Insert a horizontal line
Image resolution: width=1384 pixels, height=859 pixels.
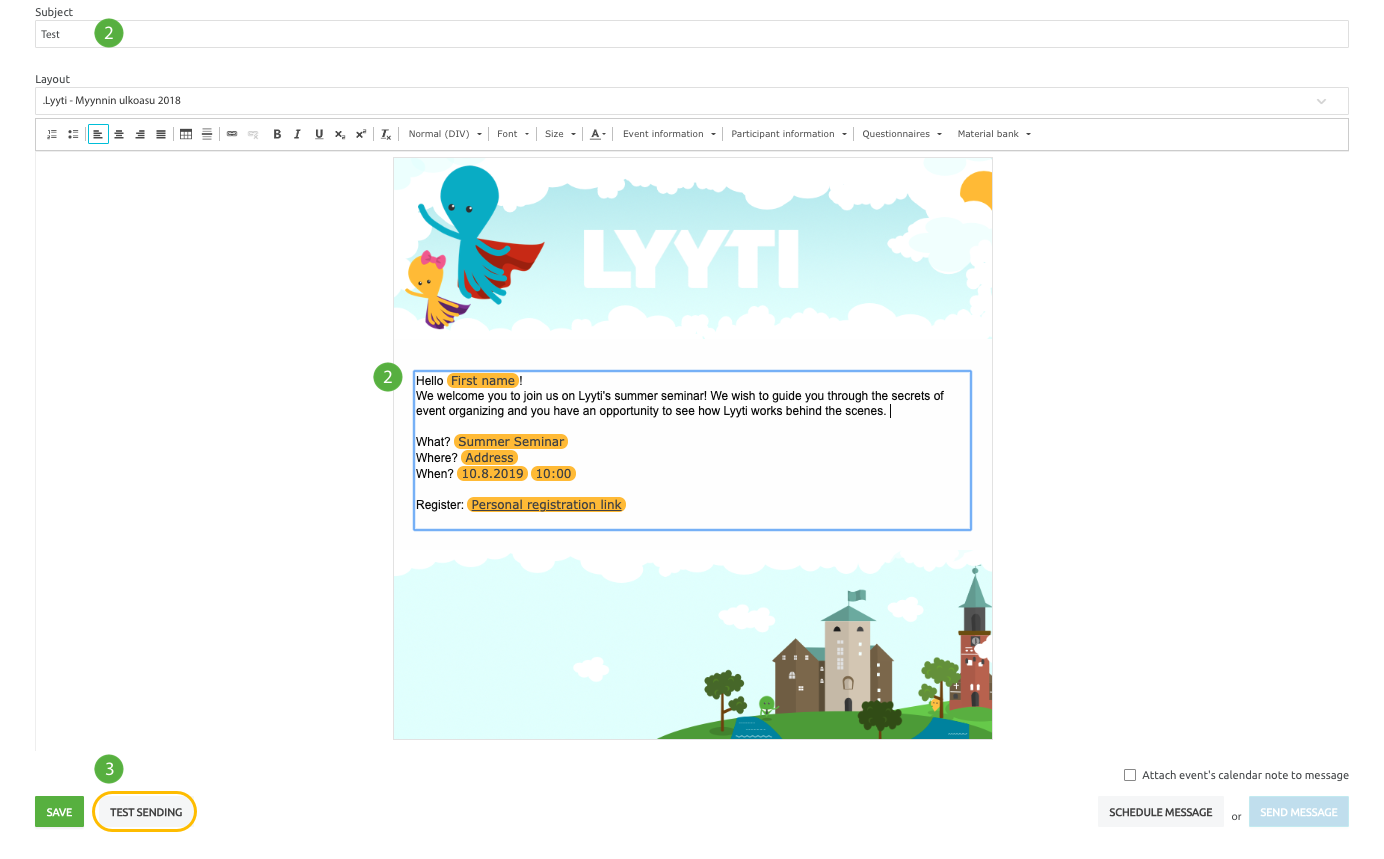point(207,134)
